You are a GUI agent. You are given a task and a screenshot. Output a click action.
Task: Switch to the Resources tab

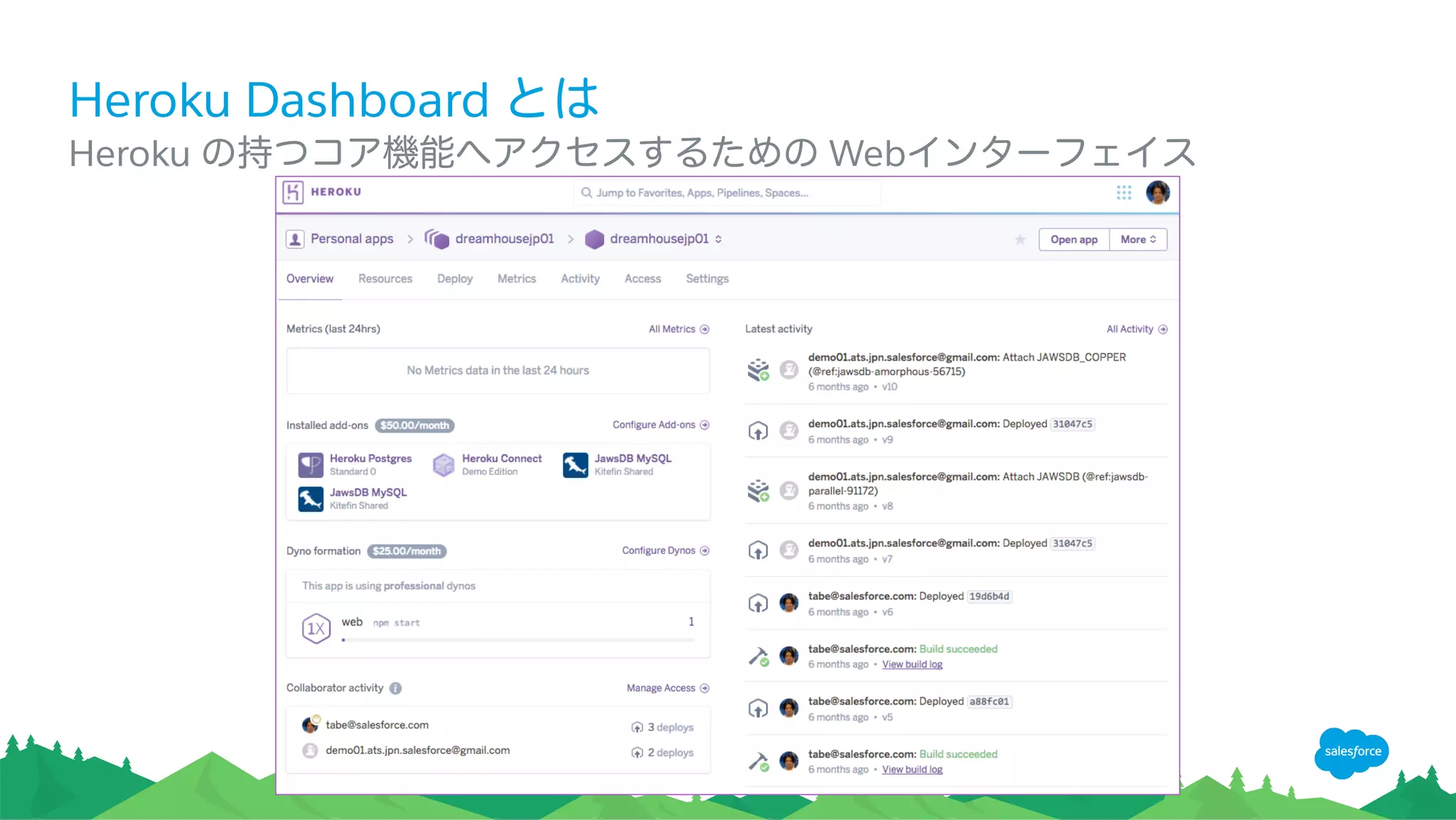[x=385, y=279]
